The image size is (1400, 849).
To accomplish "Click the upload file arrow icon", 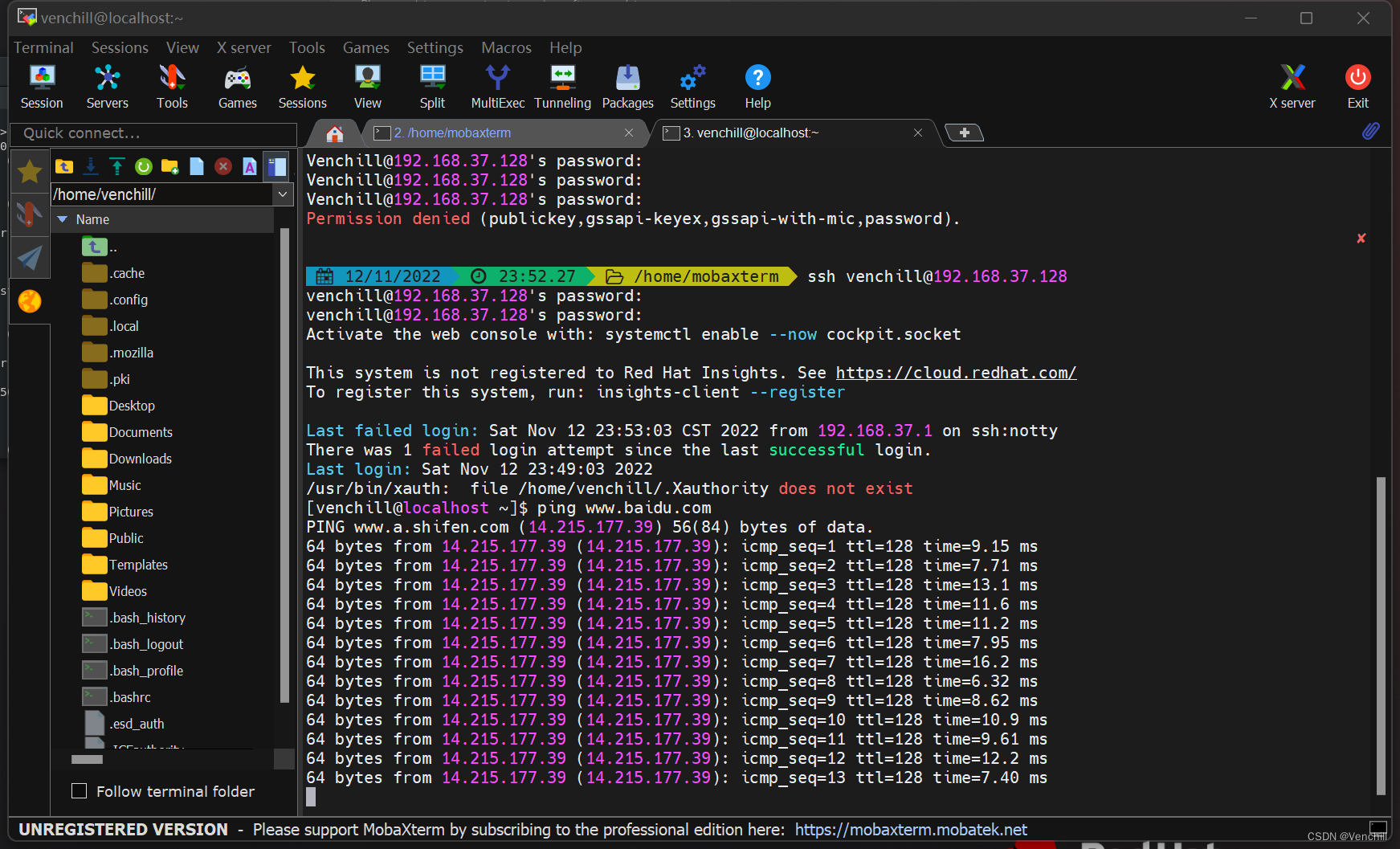I will click(x=117, y=166).
